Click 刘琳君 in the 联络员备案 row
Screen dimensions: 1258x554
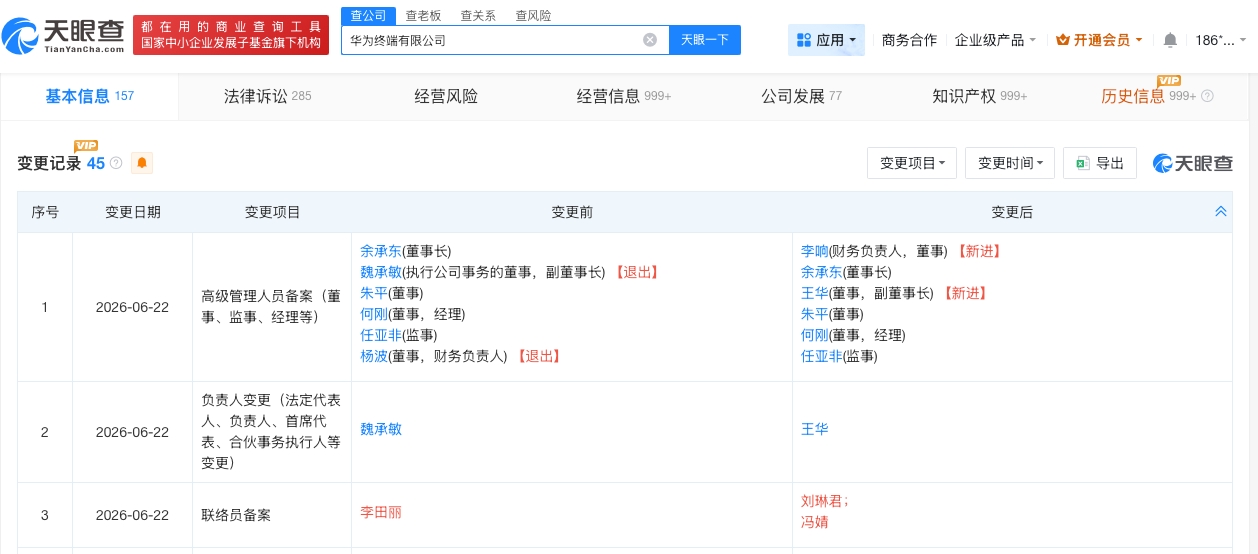coord(824,501)
